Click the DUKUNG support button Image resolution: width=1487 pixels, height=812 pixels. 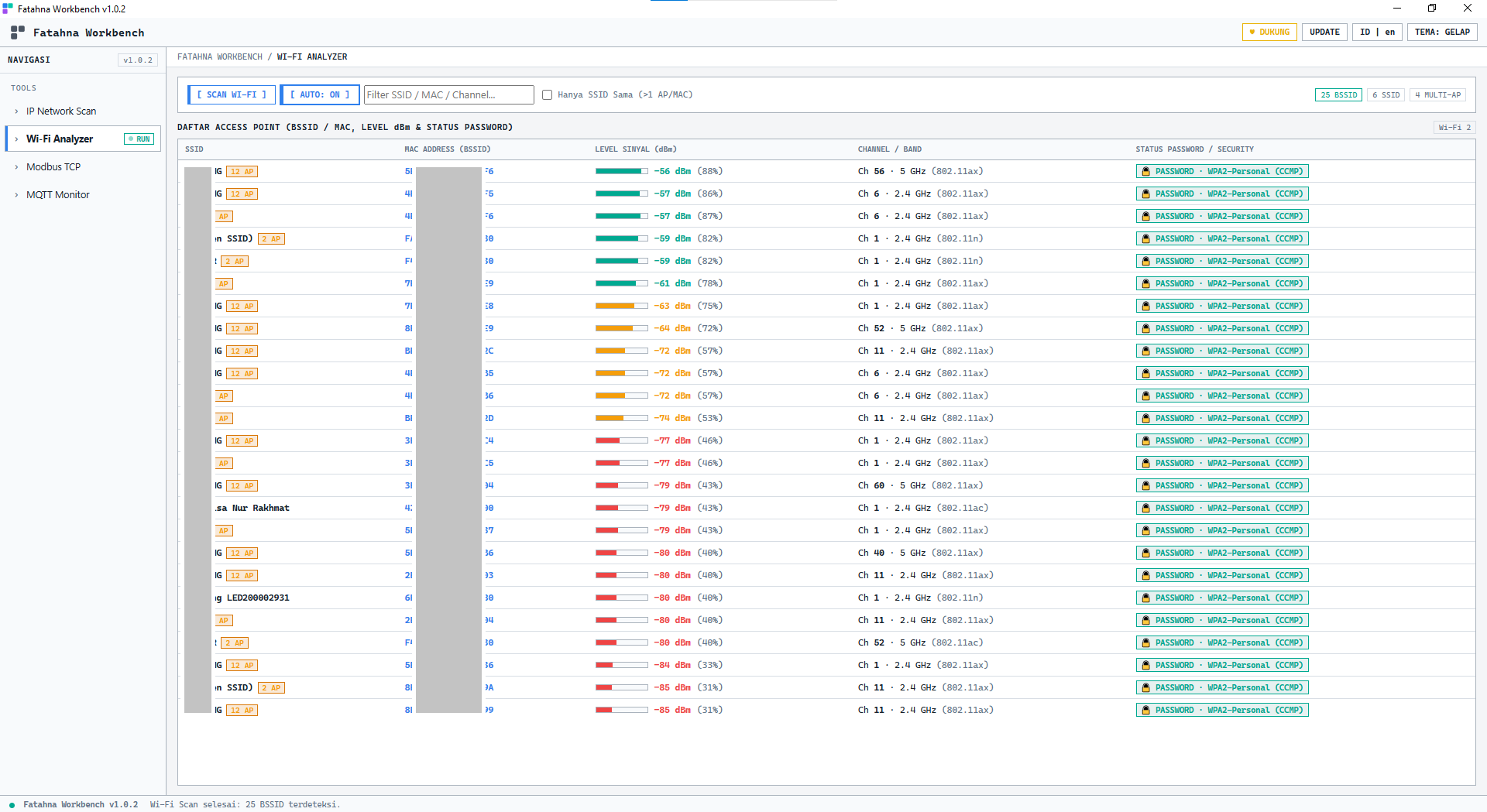pyautogui.click(x=1269, y=33)
